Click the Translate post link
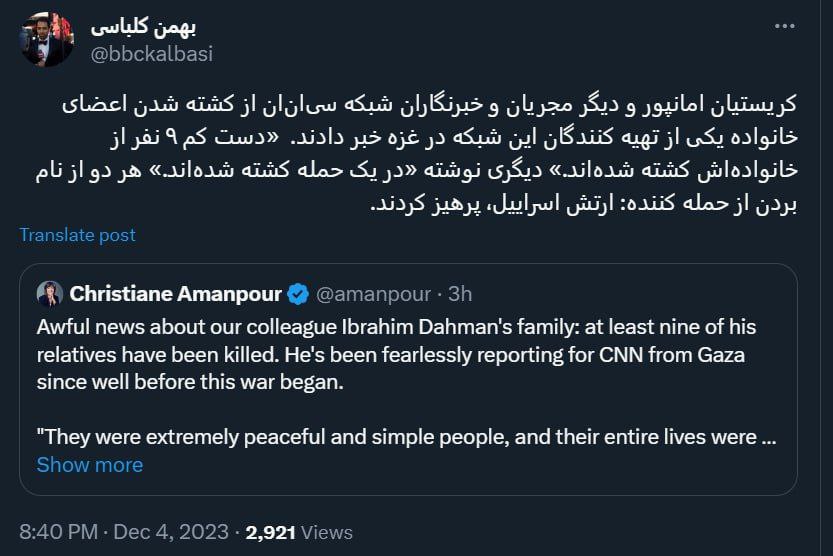This screenshot has height=556, width=833. [x=78, y=235]
